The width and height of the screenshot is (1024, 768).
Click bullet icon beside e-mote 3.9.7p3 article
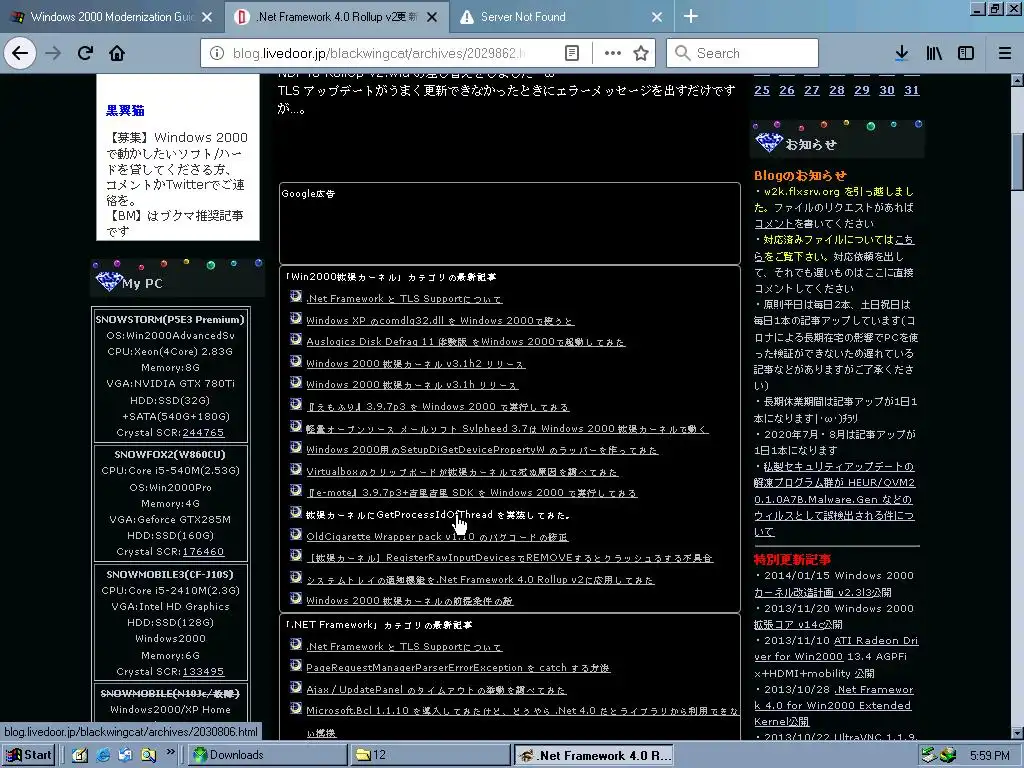pyautogui.click(x=296, y=490)
